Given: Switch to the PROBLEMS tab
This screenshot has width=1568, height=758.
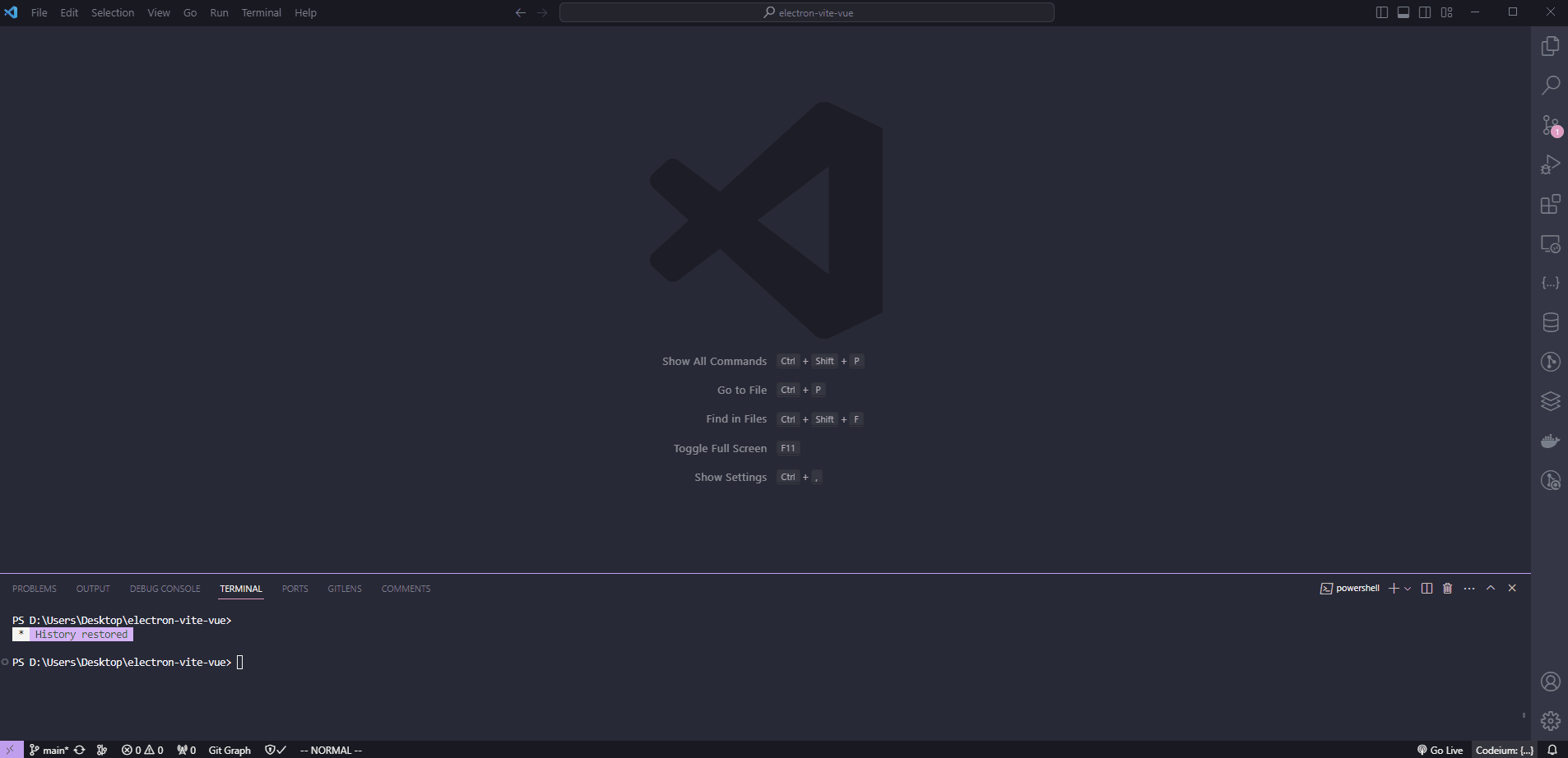Looking at the screenshot, I should point(35,589).
